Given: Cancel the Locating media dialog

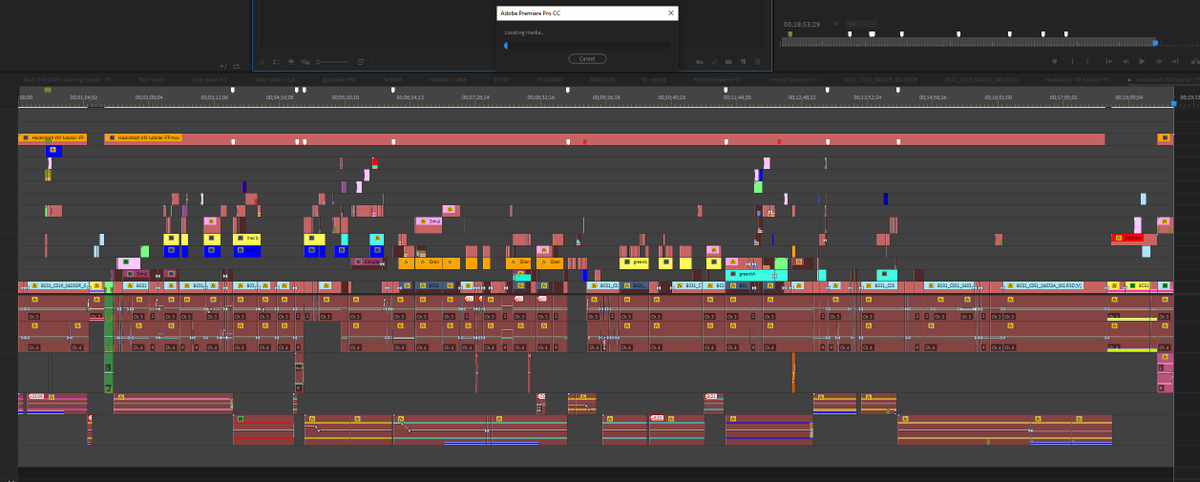Looking at the screenshot, I should coord(587,58).
